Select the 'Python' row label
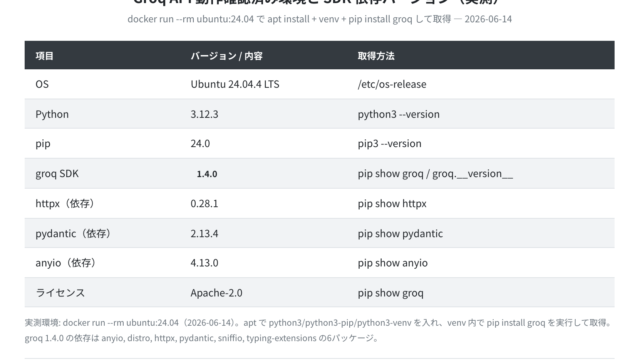640x360 pixels. pos(52,114)
